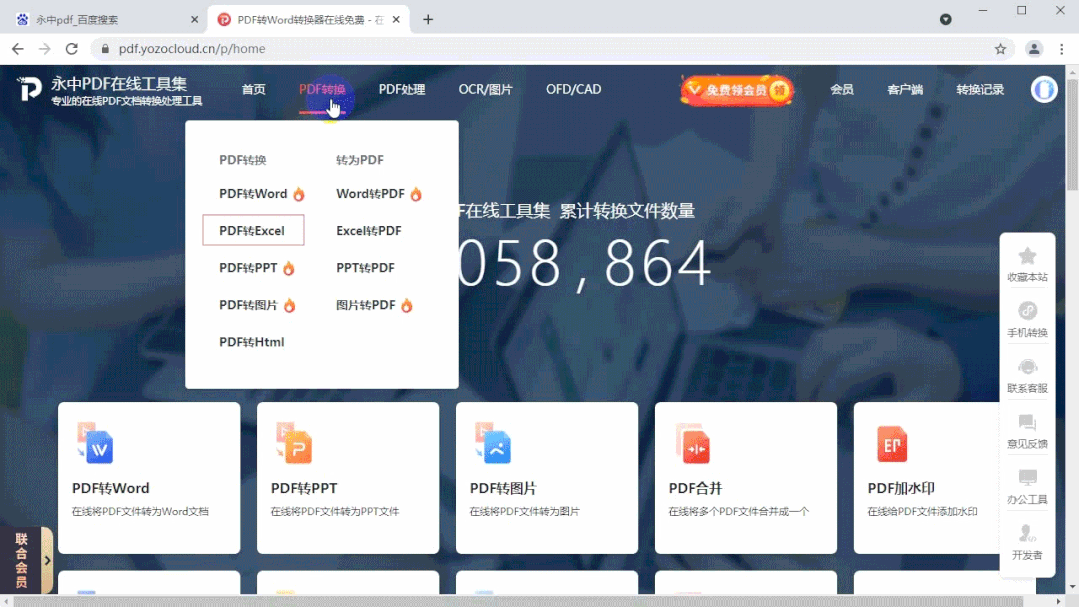Expand the PDF转换 navigation dropdown
This screenshot has width=1079, height=607.
(323, 89)
